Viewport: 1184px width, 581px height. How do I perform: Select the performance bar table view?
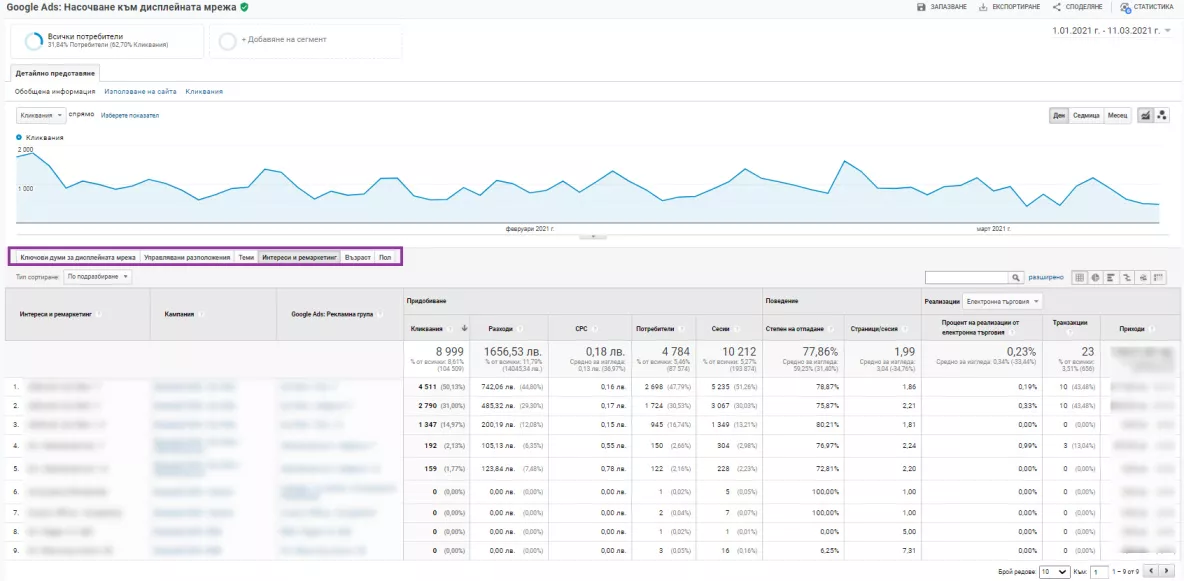(x=1111, y=277)
